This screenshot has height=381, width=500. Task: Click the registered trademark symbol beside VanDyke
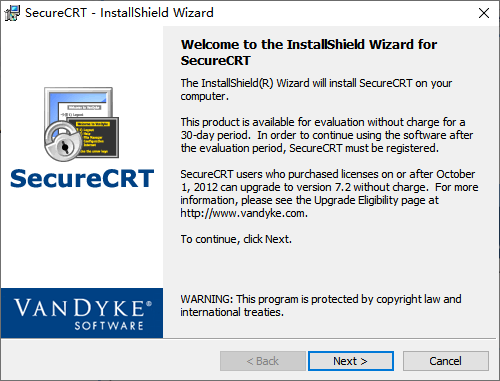(x=149, y=303)
